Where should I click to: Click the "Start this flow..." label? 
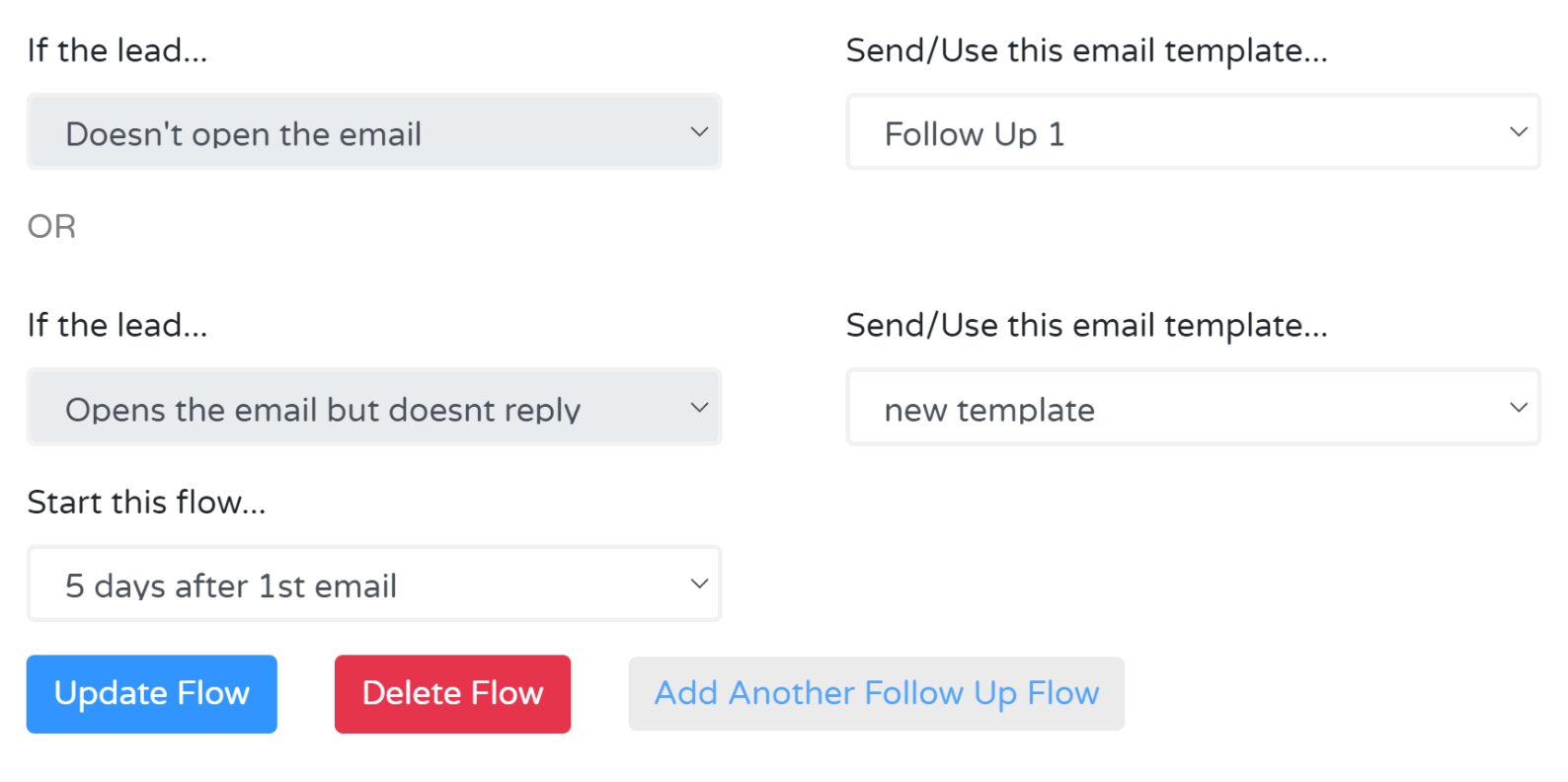[x=146, y=502]
